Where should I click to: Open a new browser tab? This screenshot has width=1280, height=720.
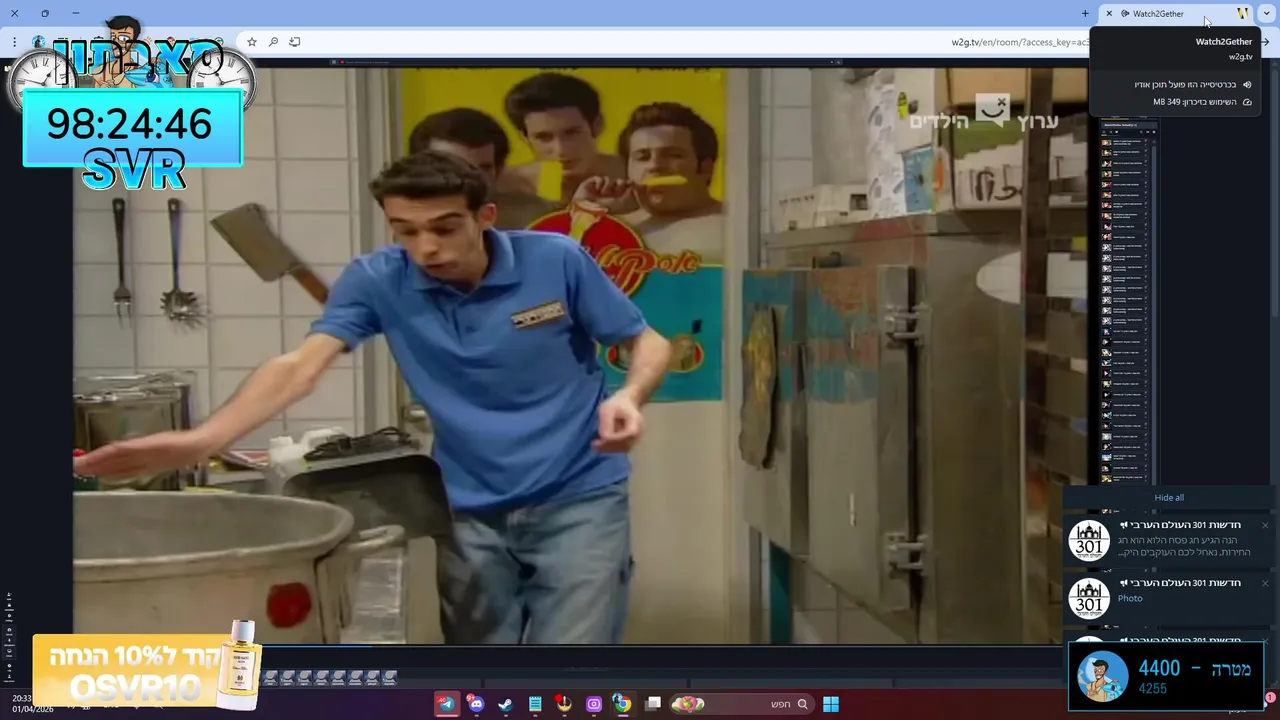(x=1085, y=14)
